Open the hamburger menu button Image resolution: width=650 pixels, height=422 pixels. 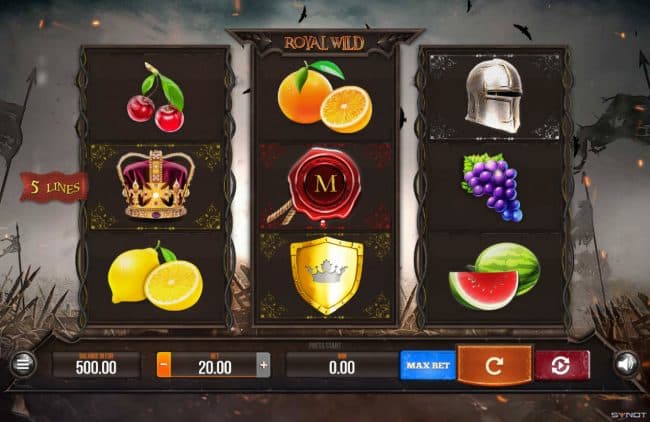pyautogui.click(x=23, y=364)
